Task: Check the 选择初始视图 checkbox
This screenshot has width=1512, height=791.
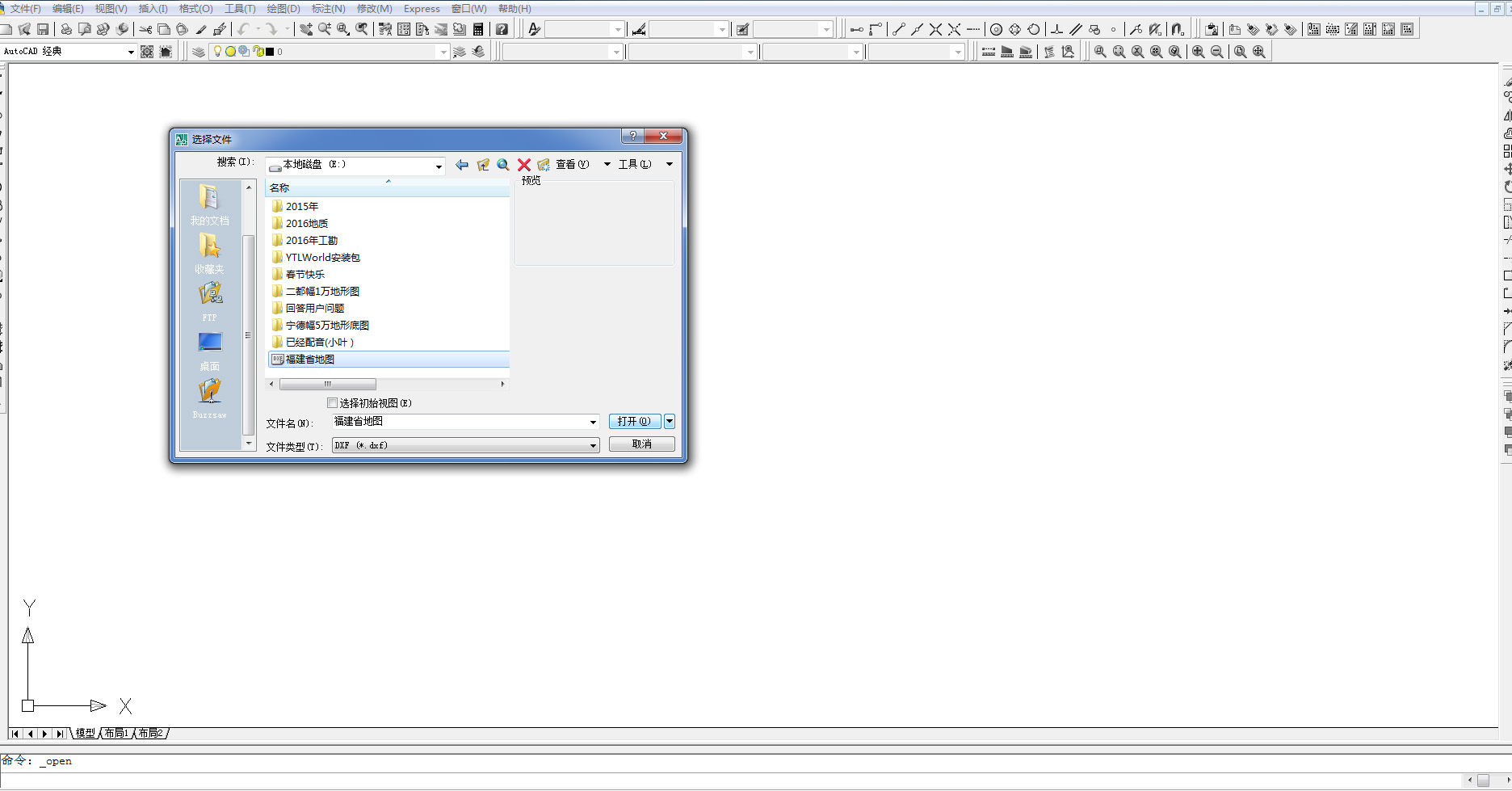Action: click(x=332, y=402)
